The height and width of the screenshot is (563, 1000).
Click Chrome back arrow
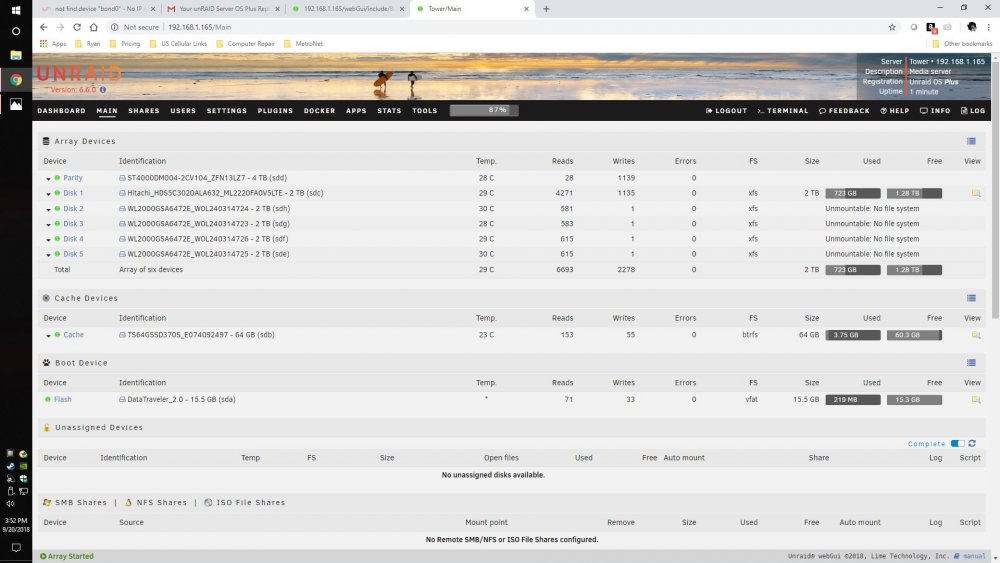43,27
